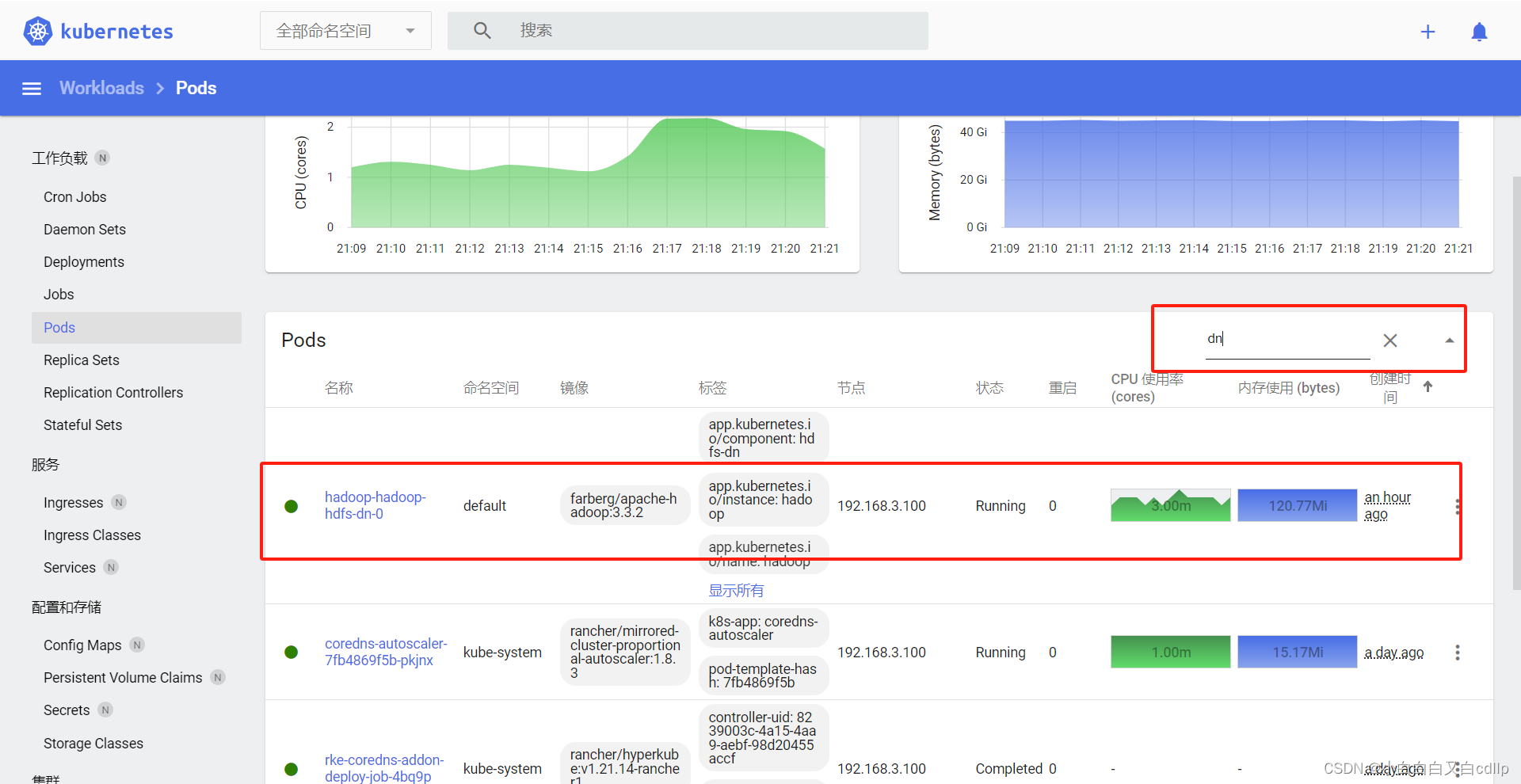Open Deployments in sidebar
1521x784 pixels.
[x=84, y=262]
